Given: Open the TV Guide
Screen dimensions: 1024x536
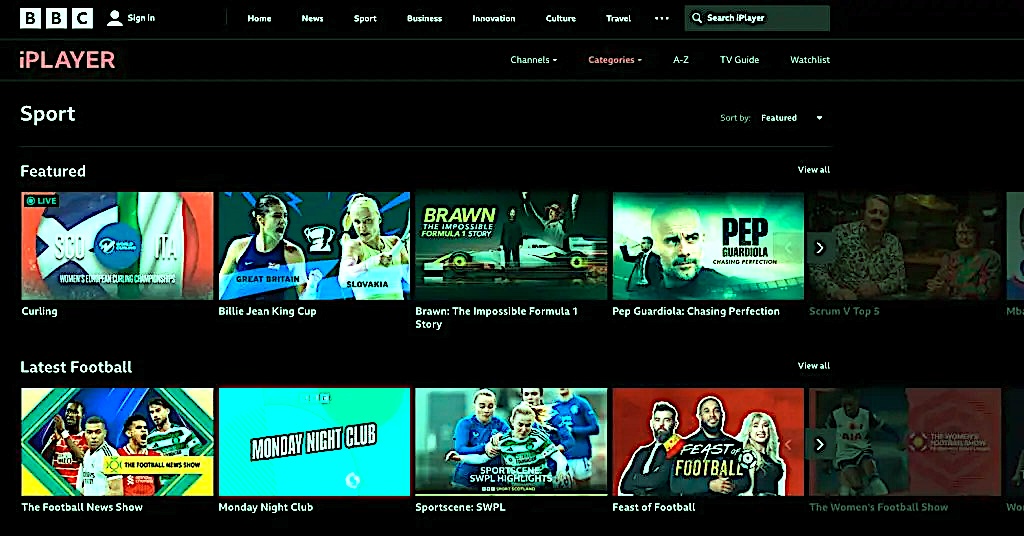Looking at the screenshot, I should pos(739,59).
